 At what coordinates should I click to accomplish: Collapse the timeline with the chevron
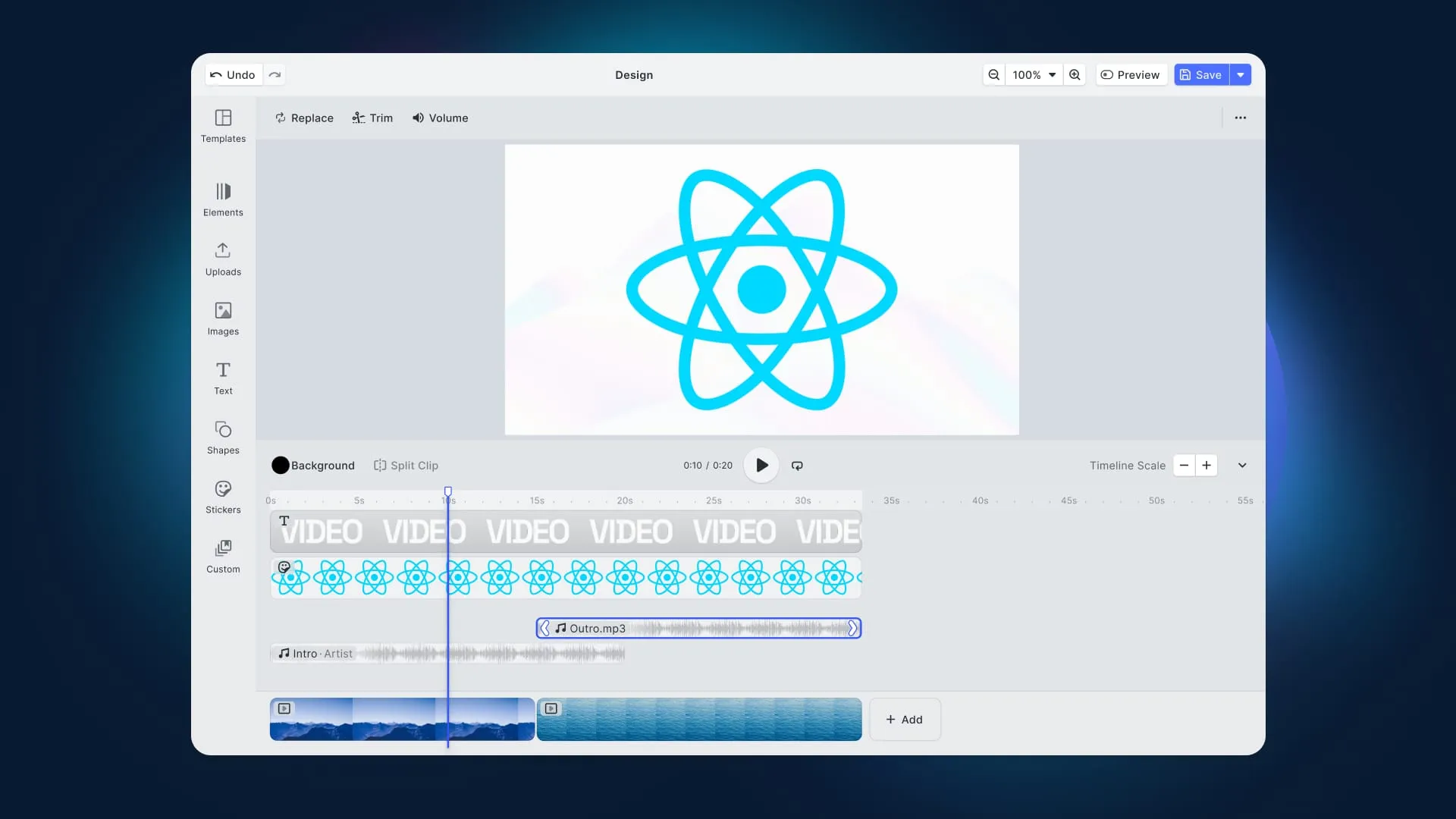[x=1242, y=466]
